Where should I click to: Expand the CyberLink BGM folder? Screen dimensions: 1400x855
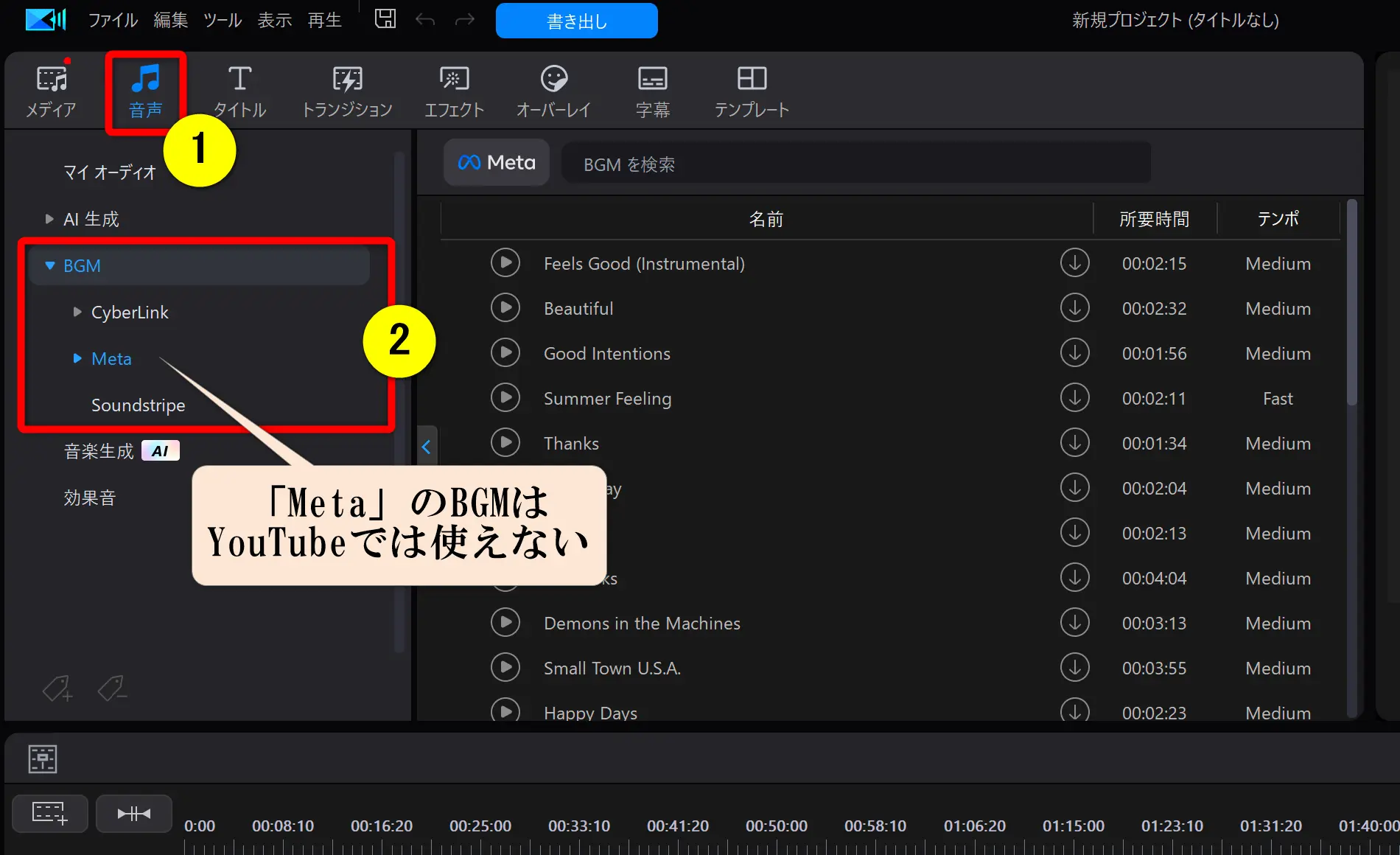[77, 312]
